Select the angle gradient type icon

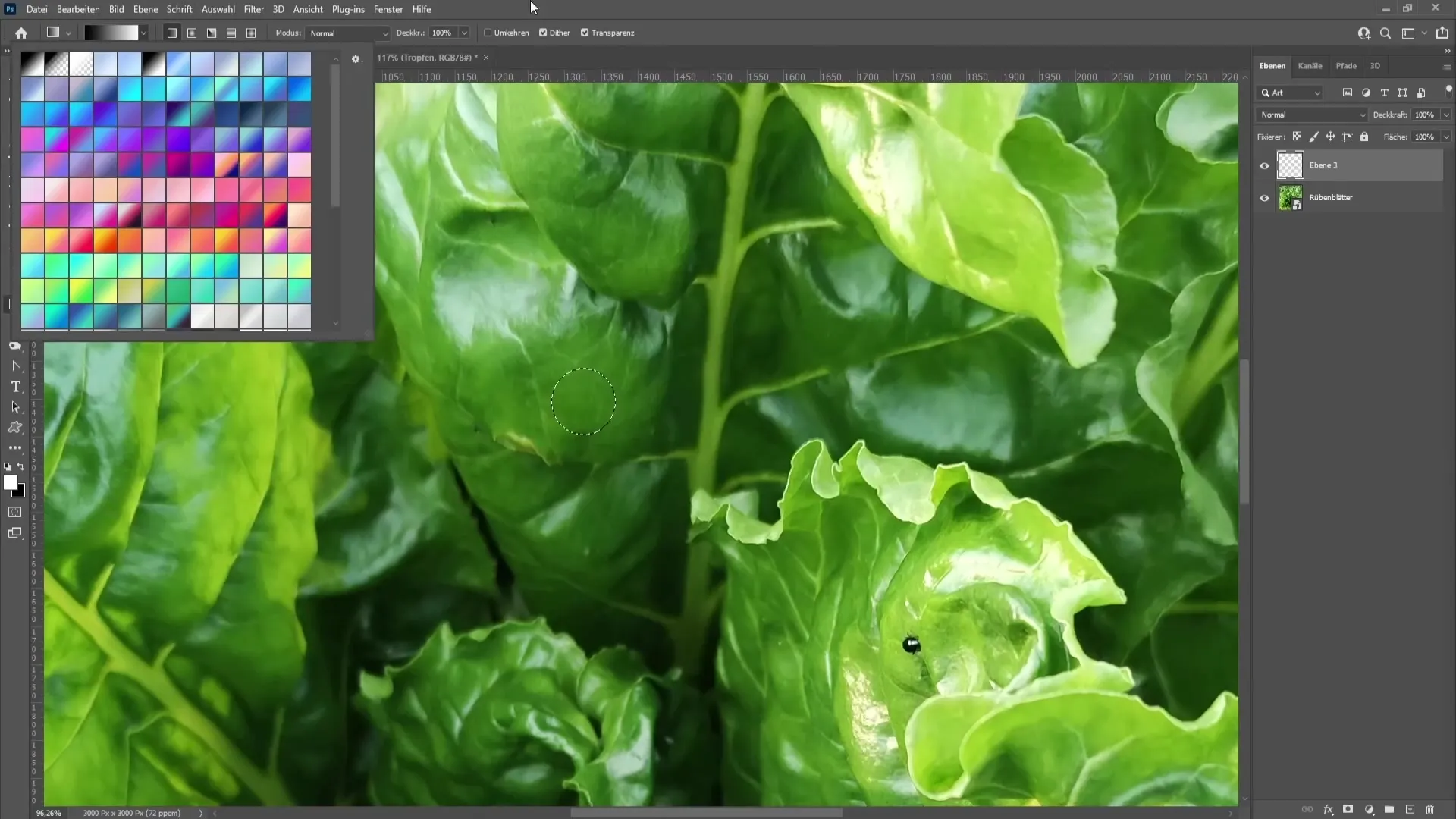click(212, 33)
